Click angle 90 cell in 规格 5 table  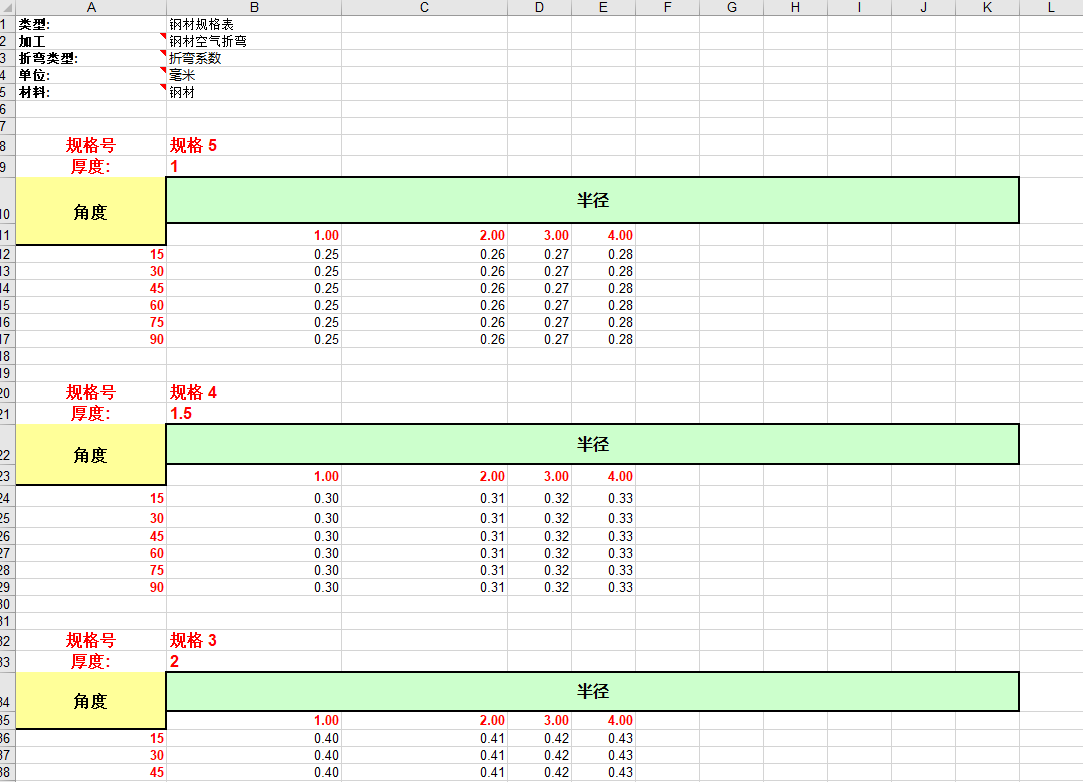coord(91,339)
